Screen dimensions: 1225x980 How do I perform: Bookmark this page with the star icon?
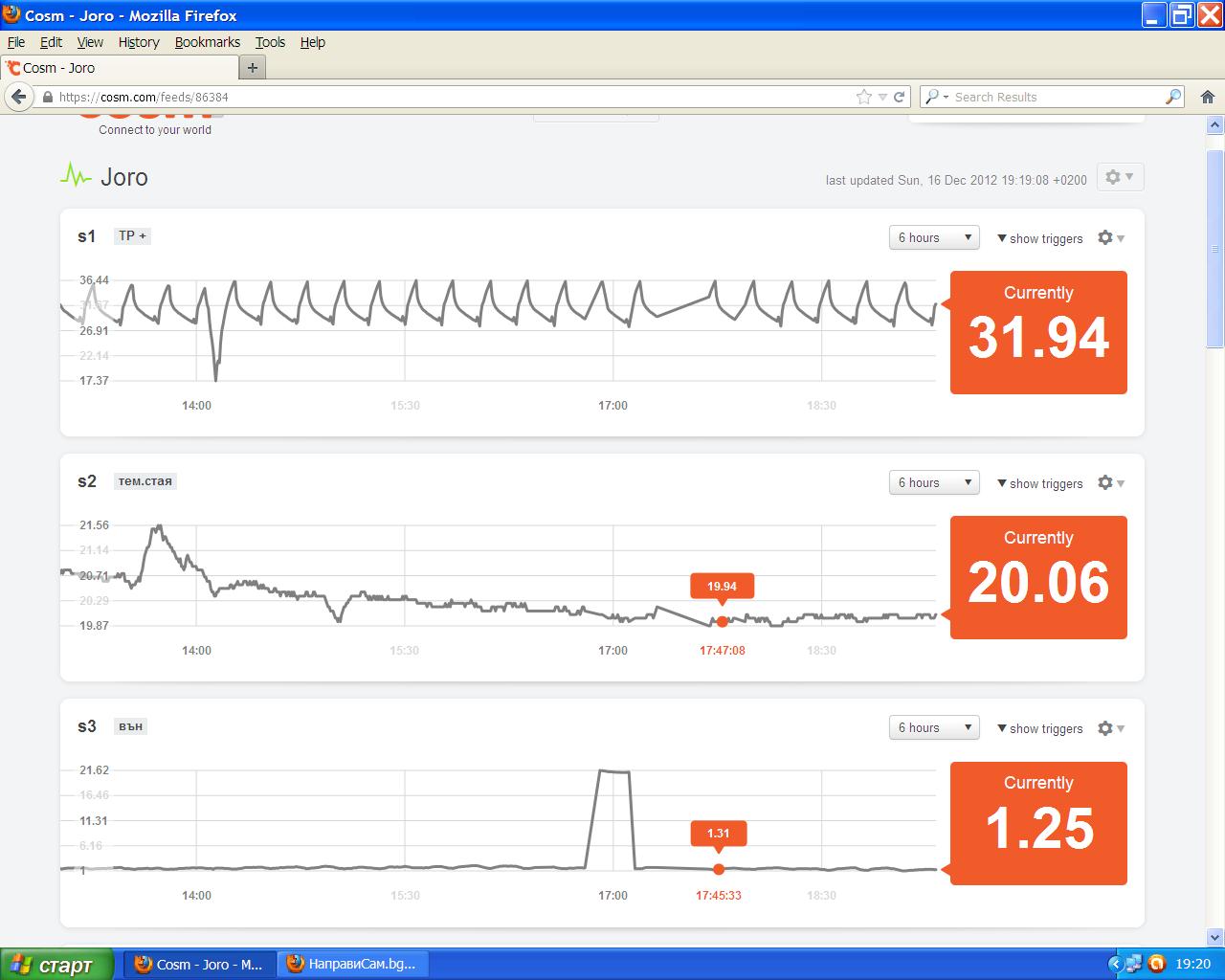864,97
